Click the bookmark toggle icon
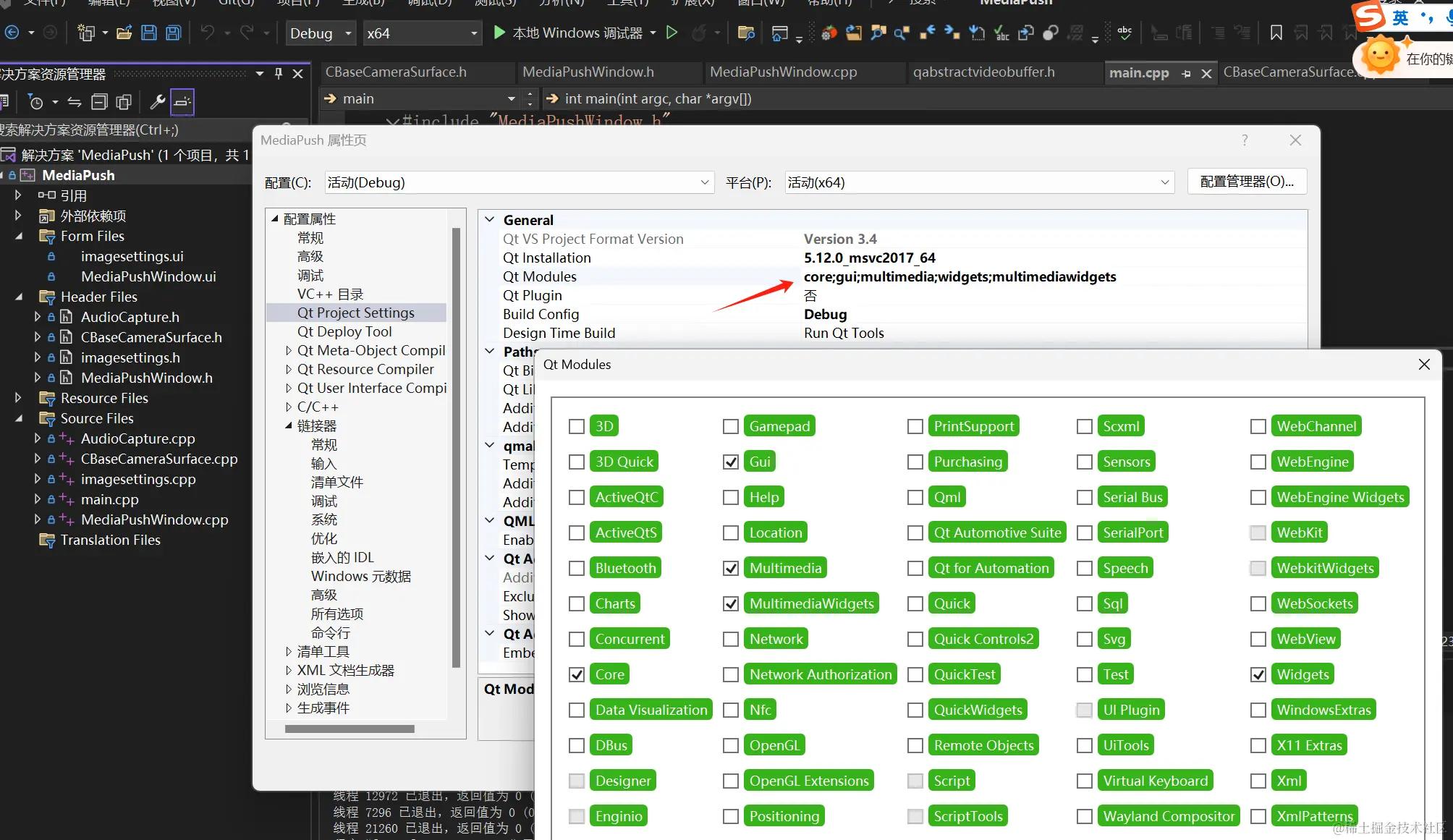 point(1276,33)
